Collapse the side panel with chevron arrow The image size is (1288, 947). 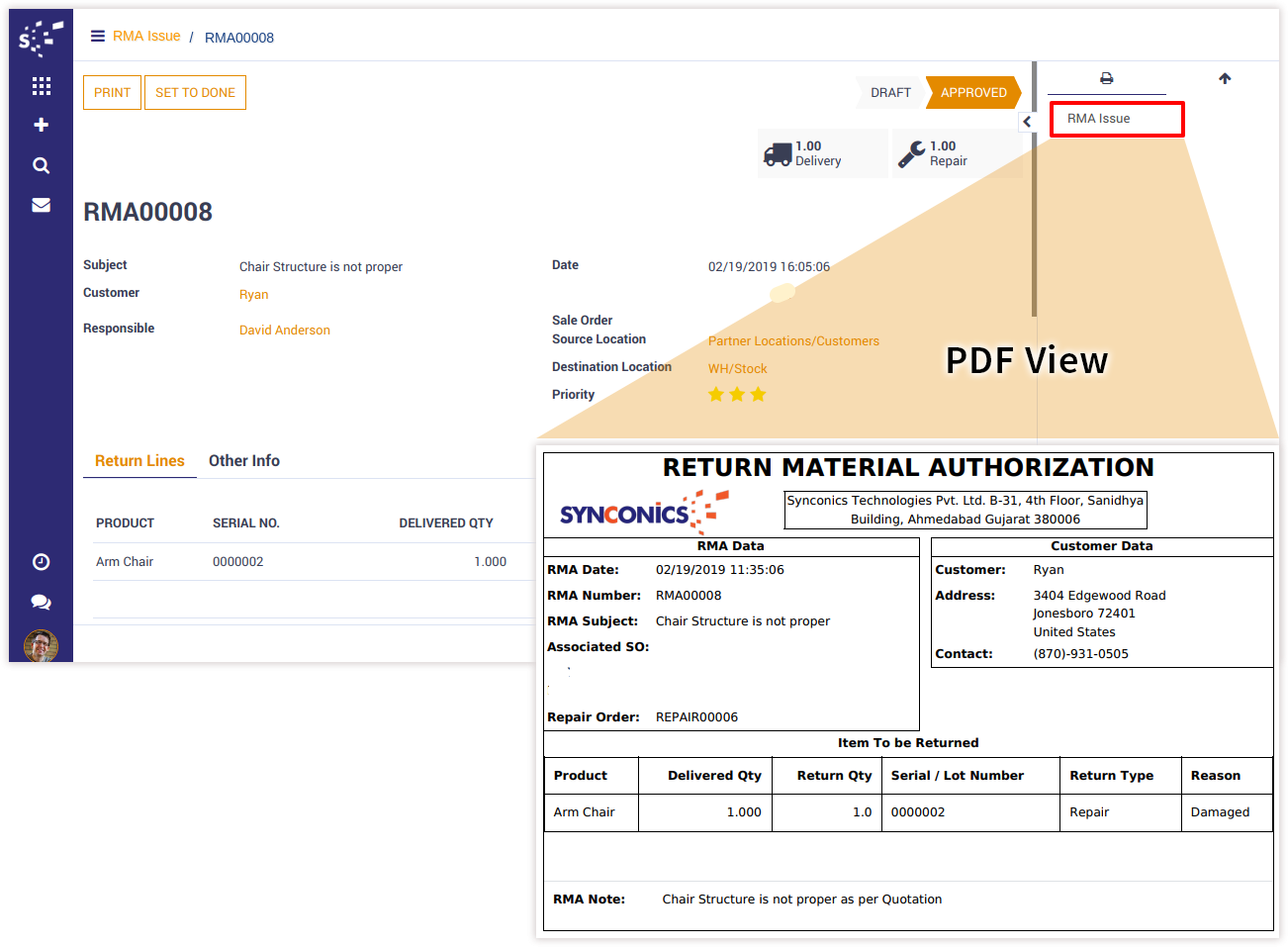click(1027, 122)
